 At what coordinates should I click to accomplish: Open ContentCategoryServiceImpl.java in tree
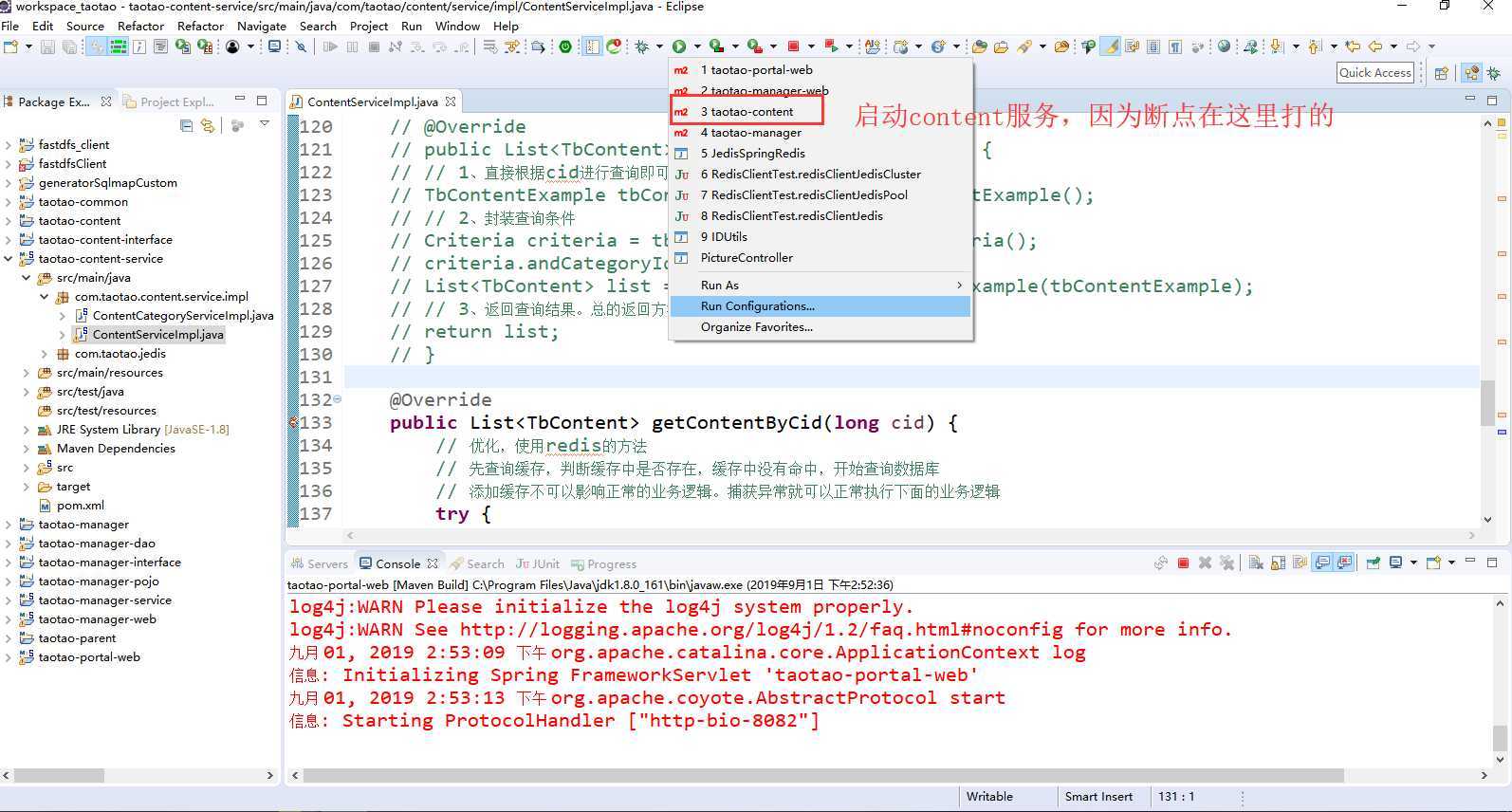(x=183, y=316)
